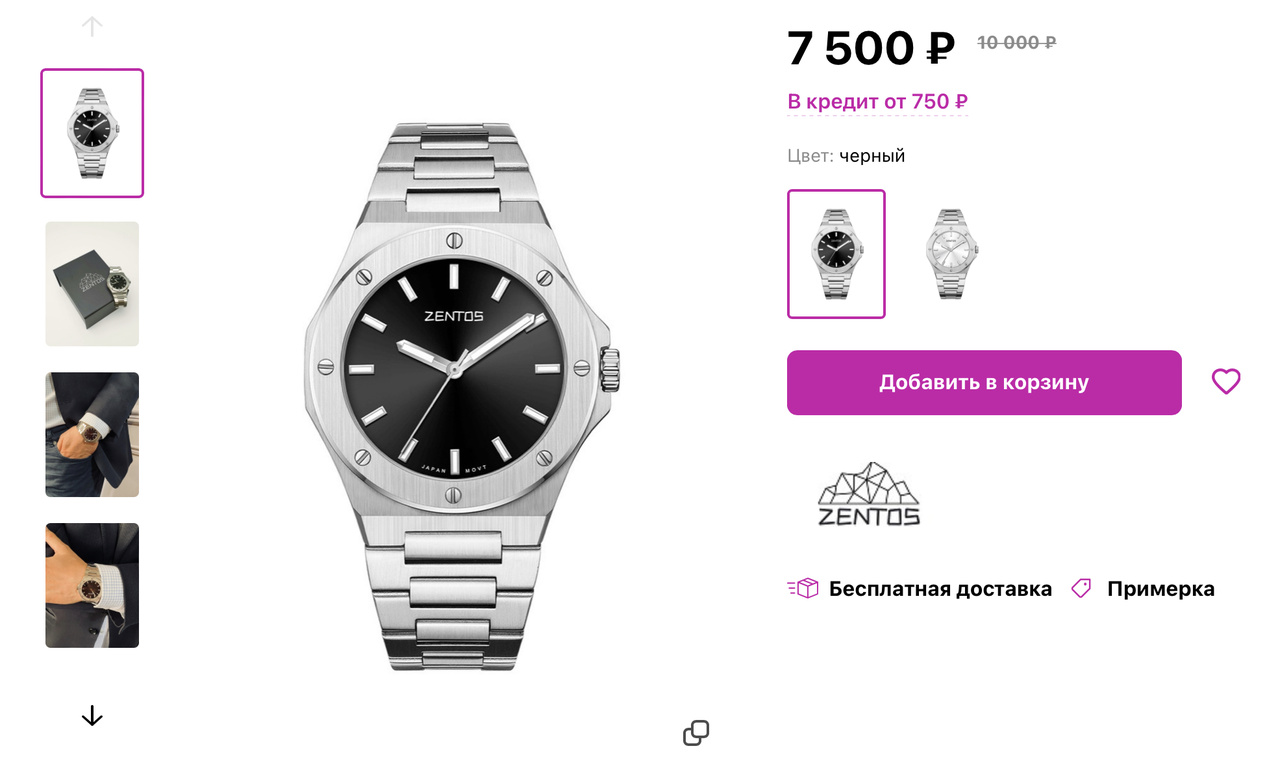This screenshot has height=770, width=1280.
Task: Select the silver-white watch color option
Action: point(951,254)
